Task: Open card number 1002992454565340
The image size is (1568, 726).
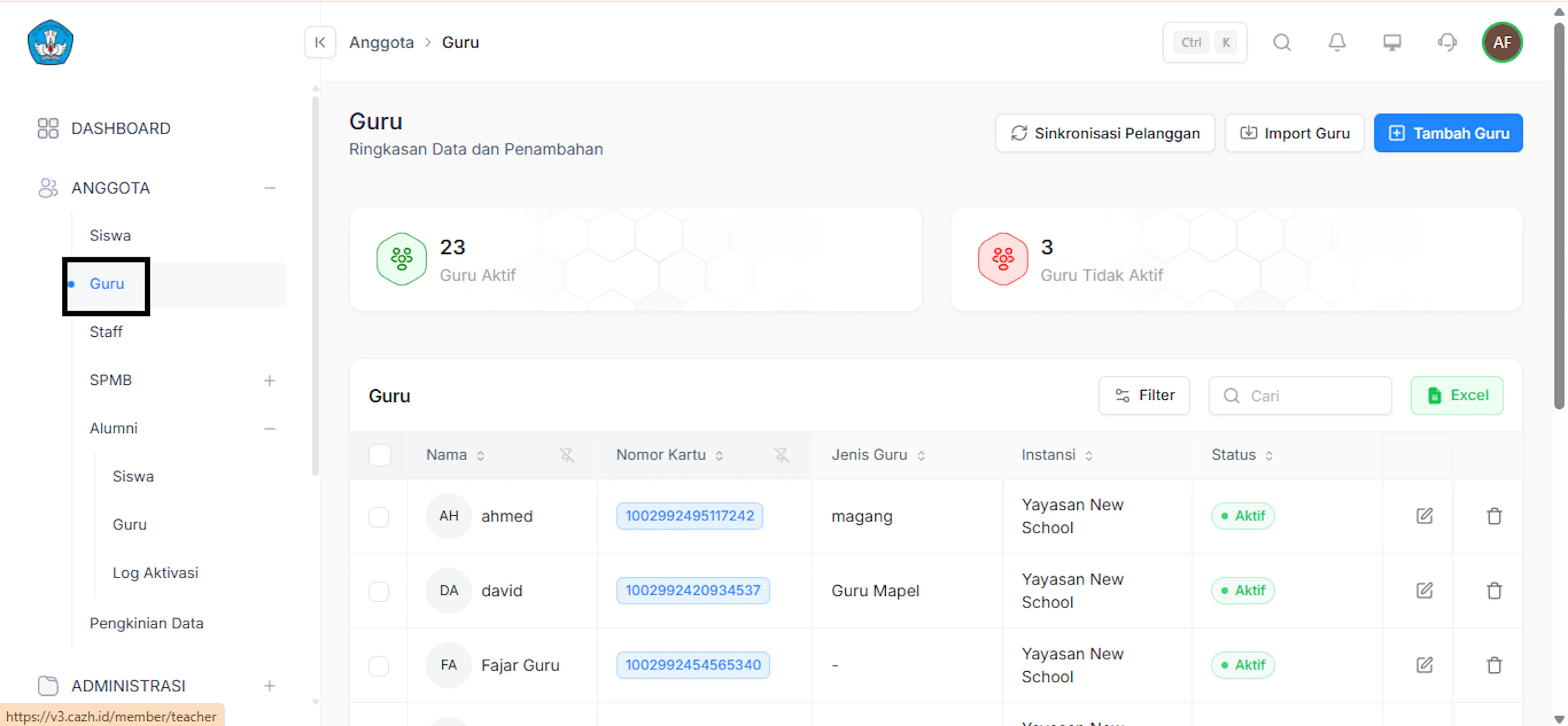Action: [x=693, y=665]
